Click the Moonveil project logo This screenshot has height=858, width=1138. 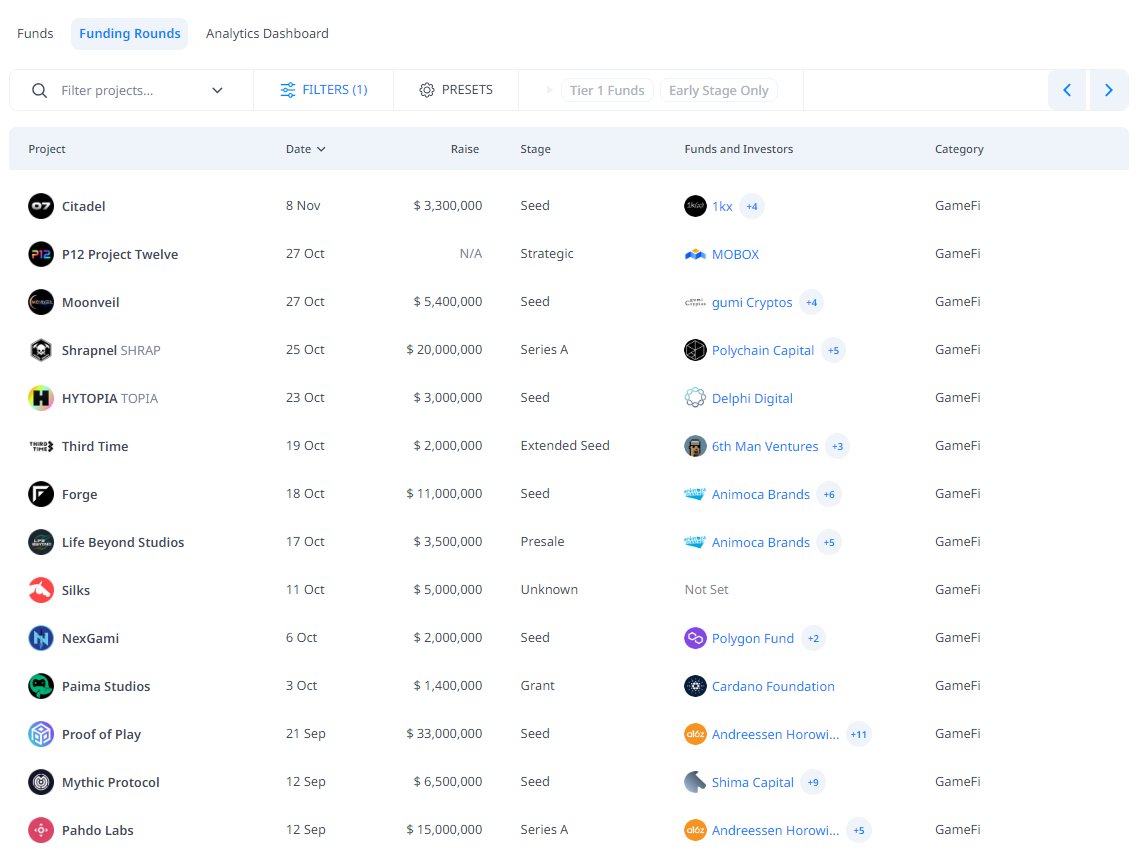[x=41, y=302]
